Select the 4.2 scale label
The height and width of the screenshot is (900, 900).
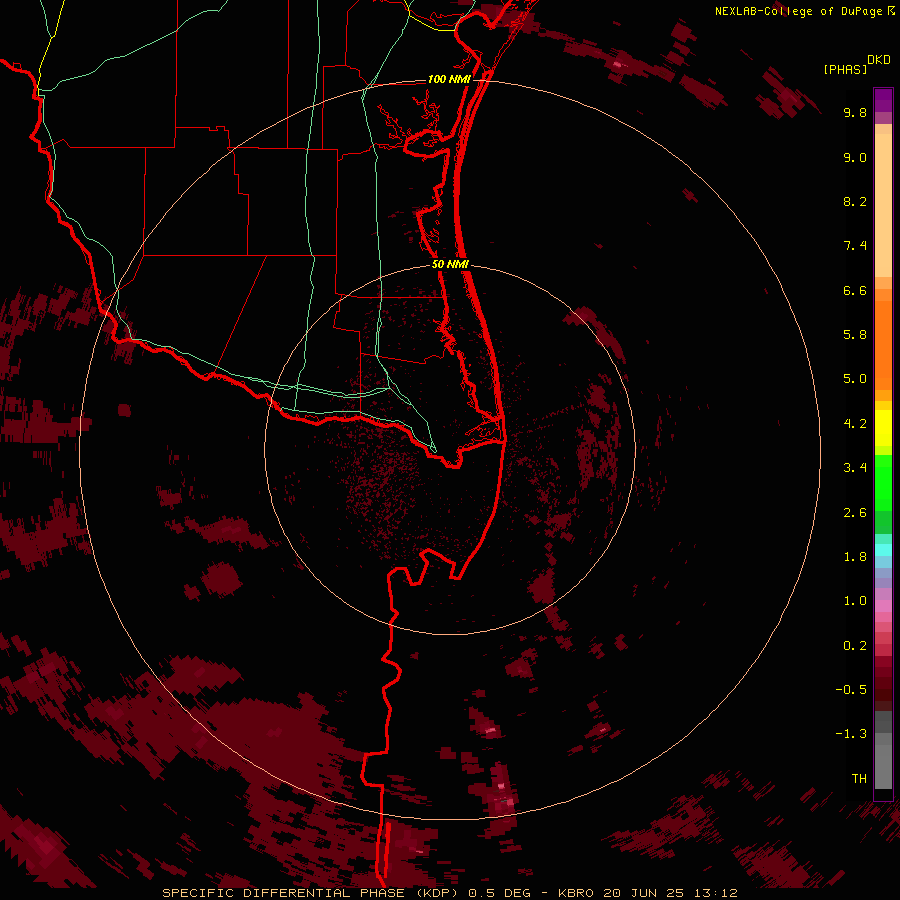click(855, 424)
